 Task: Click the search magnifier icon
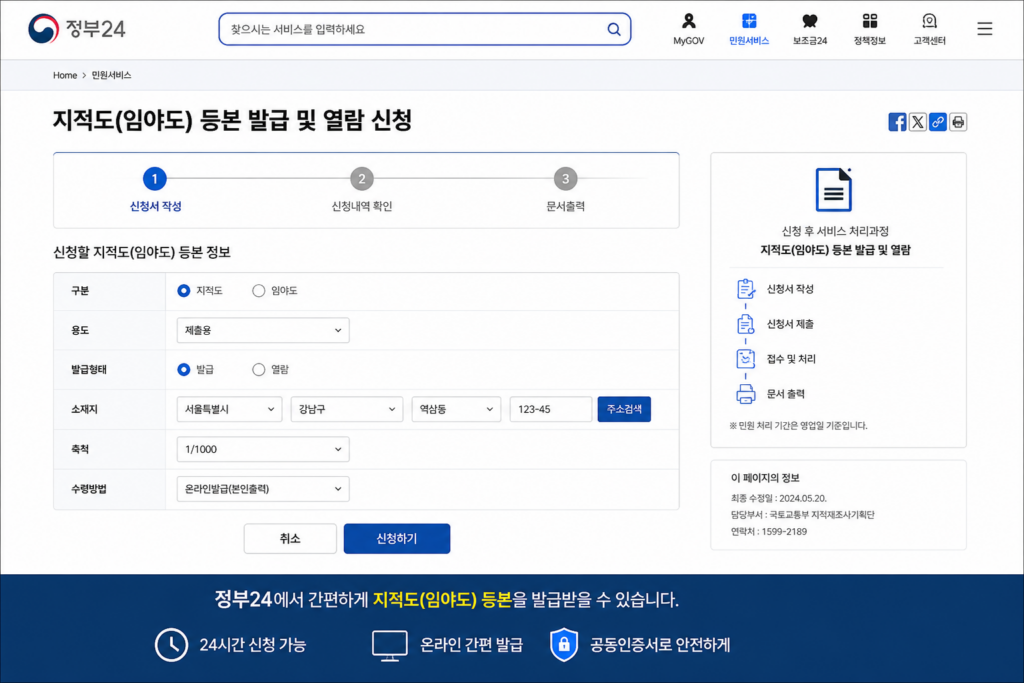(x=614, y=29)
